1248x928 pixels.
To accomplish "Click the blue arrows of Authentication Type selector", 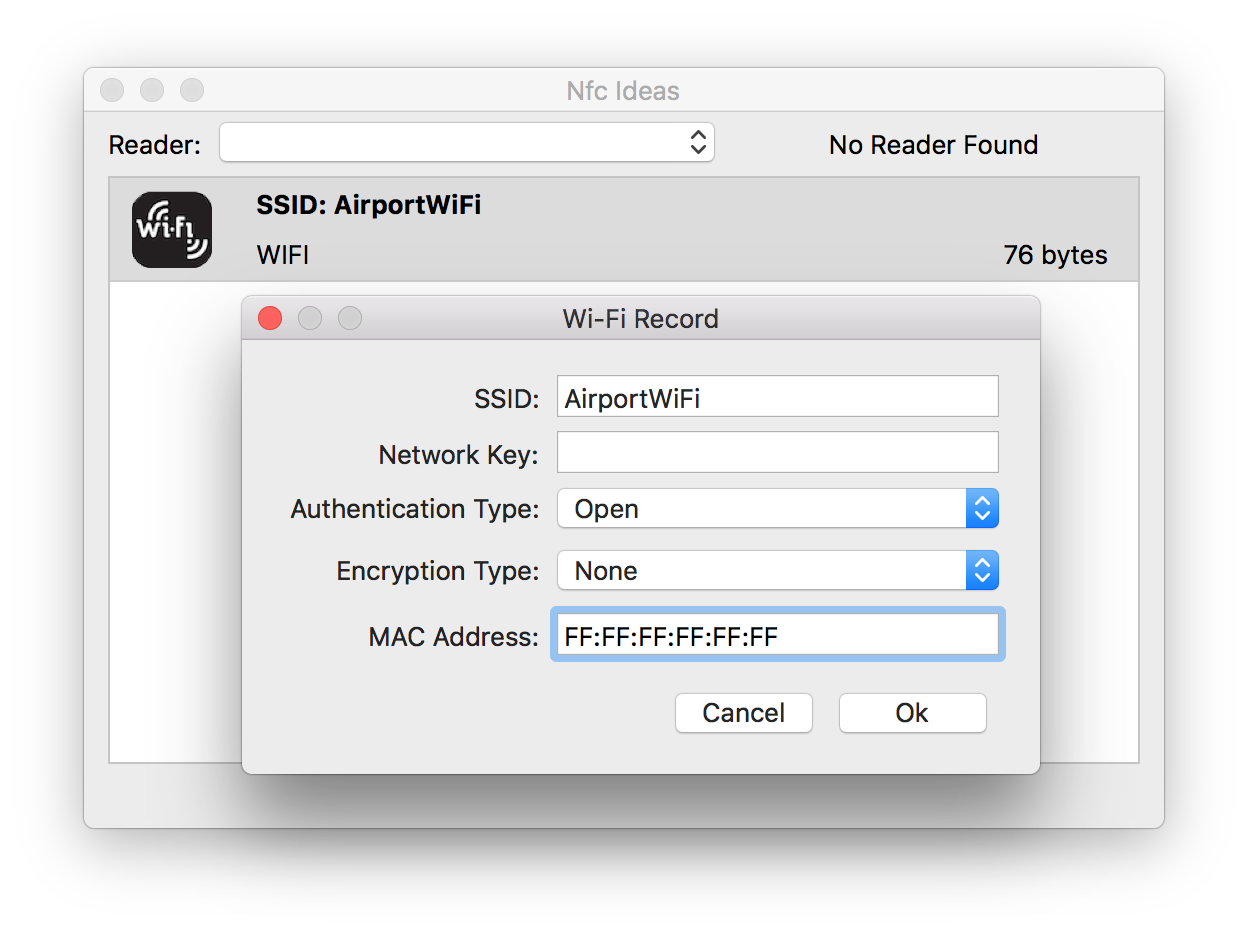I will click(x=982, y=509).
